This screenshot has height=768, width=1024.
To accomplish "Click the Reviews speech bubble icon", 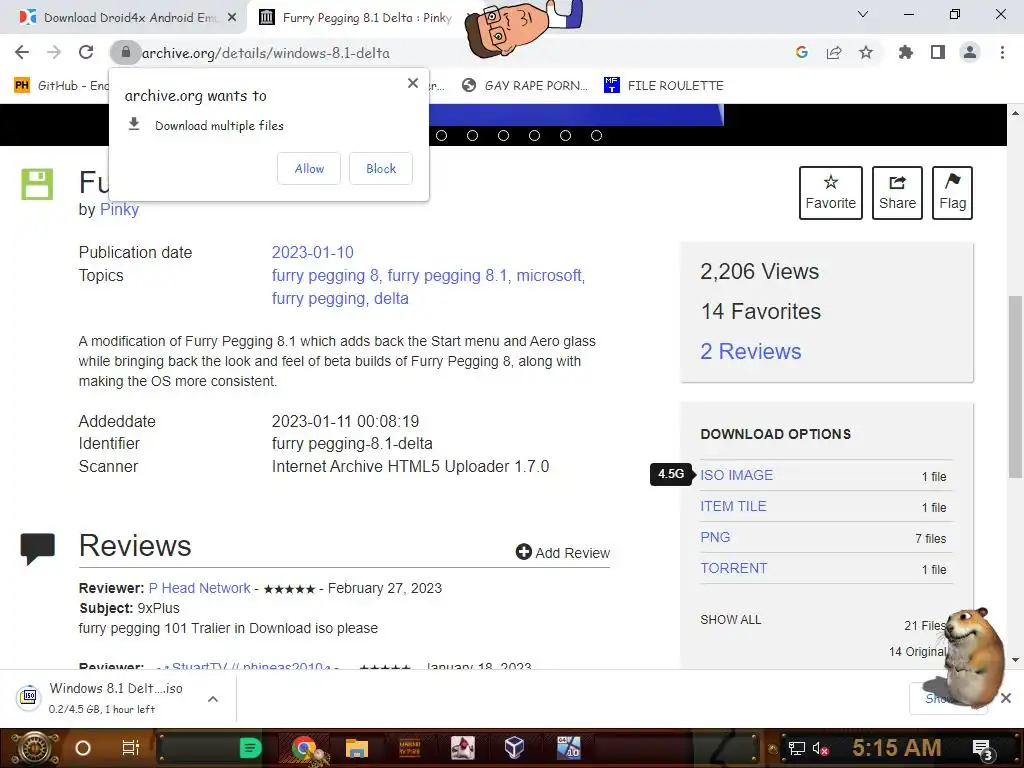I will click(x=37, y=549).
